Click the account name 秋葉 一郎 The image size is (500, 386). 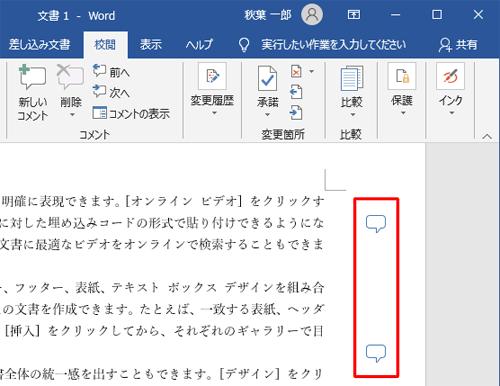pos(268,15)
